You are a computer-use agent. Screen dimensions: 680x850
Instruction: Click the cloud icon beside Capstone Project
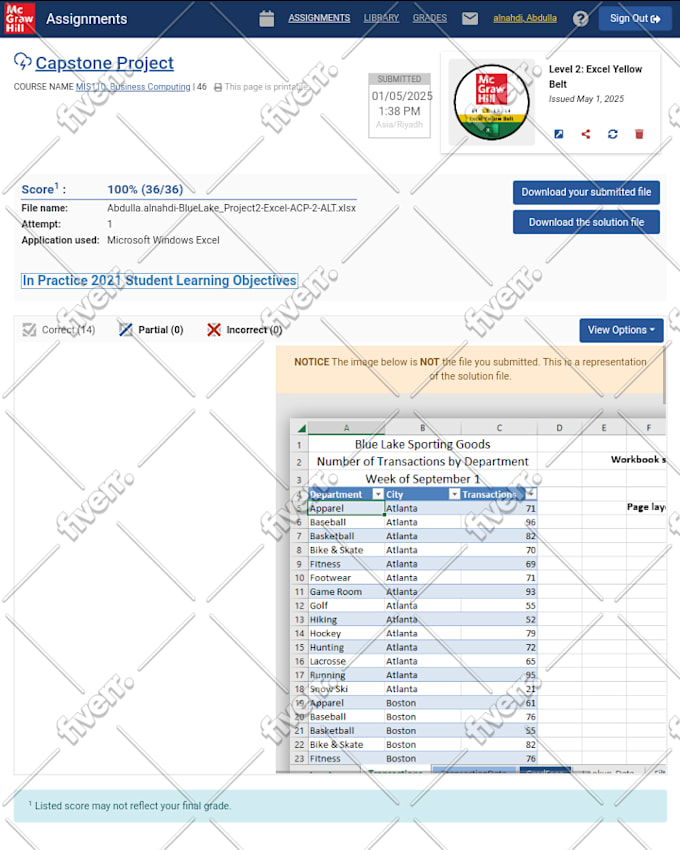point(22,61)
